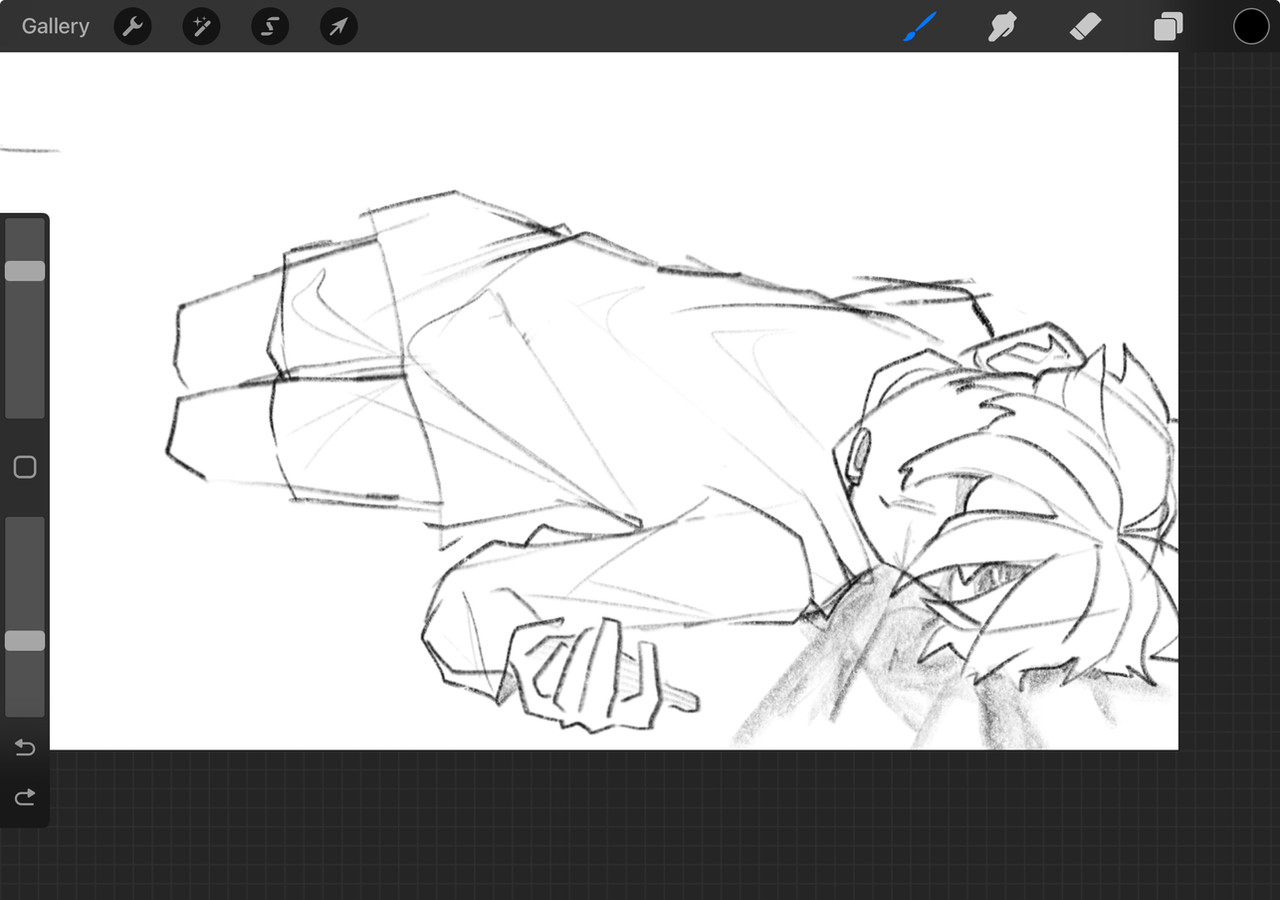Redo the undone stroke
1280x900 pixels.
click(25, 796)
